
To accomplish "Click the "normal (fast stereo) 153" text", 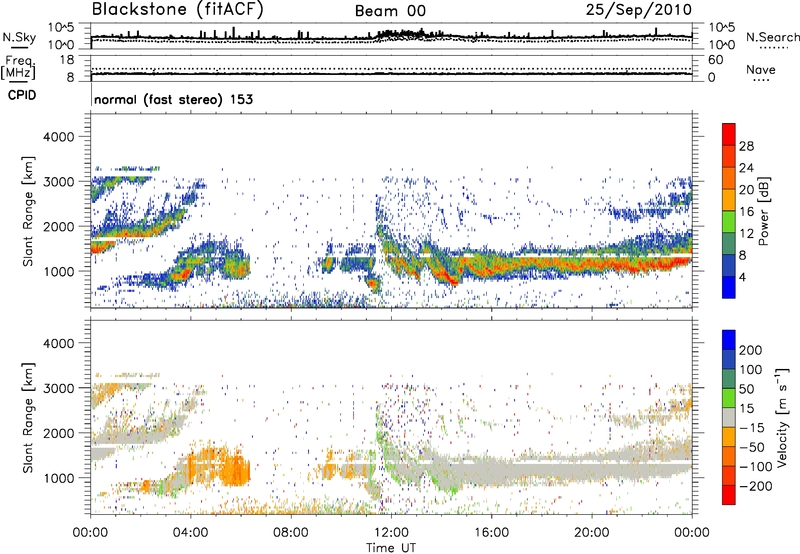I will pos(173,99).
